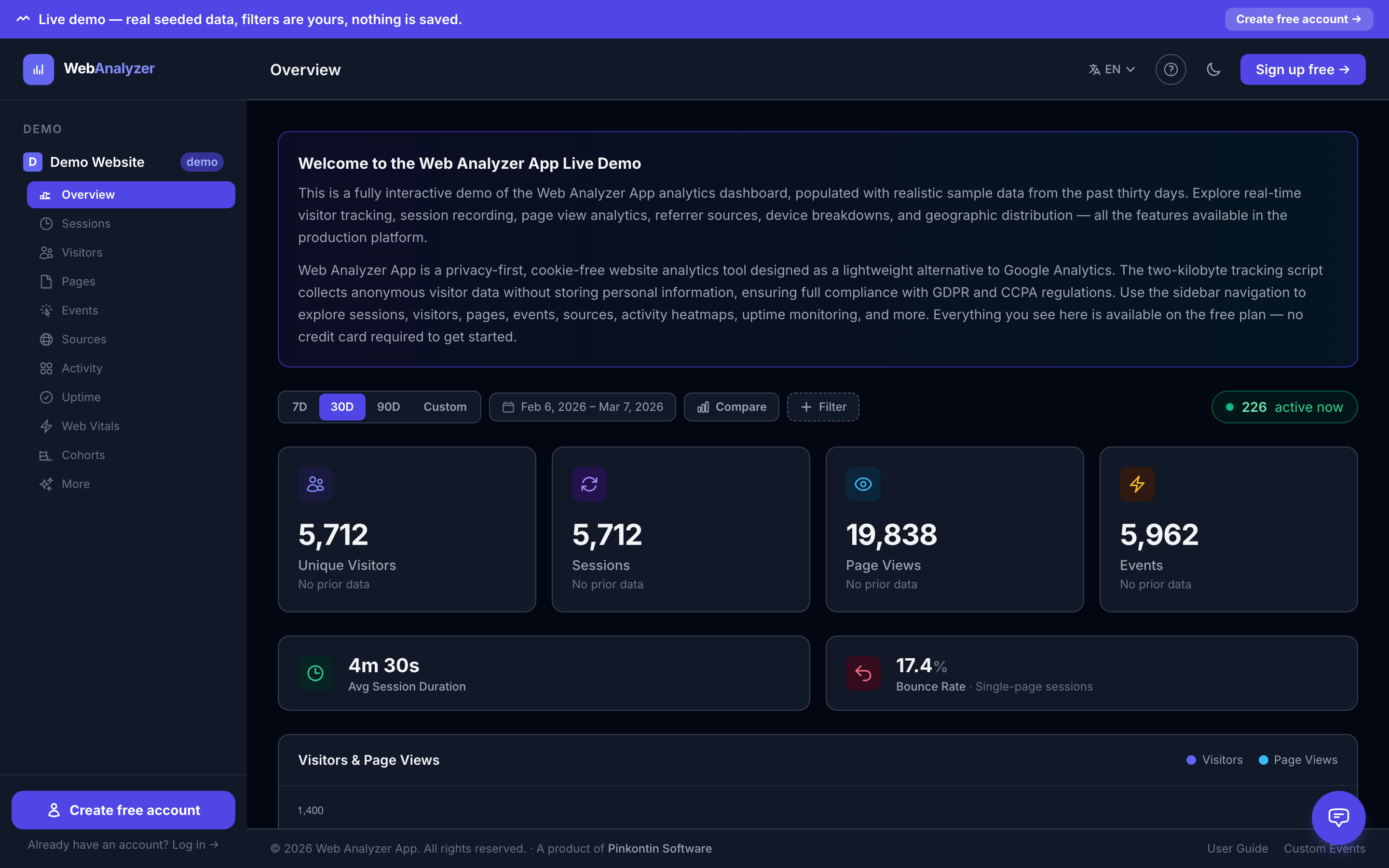Click the help question mark icon

click(x=1171, y=69)
